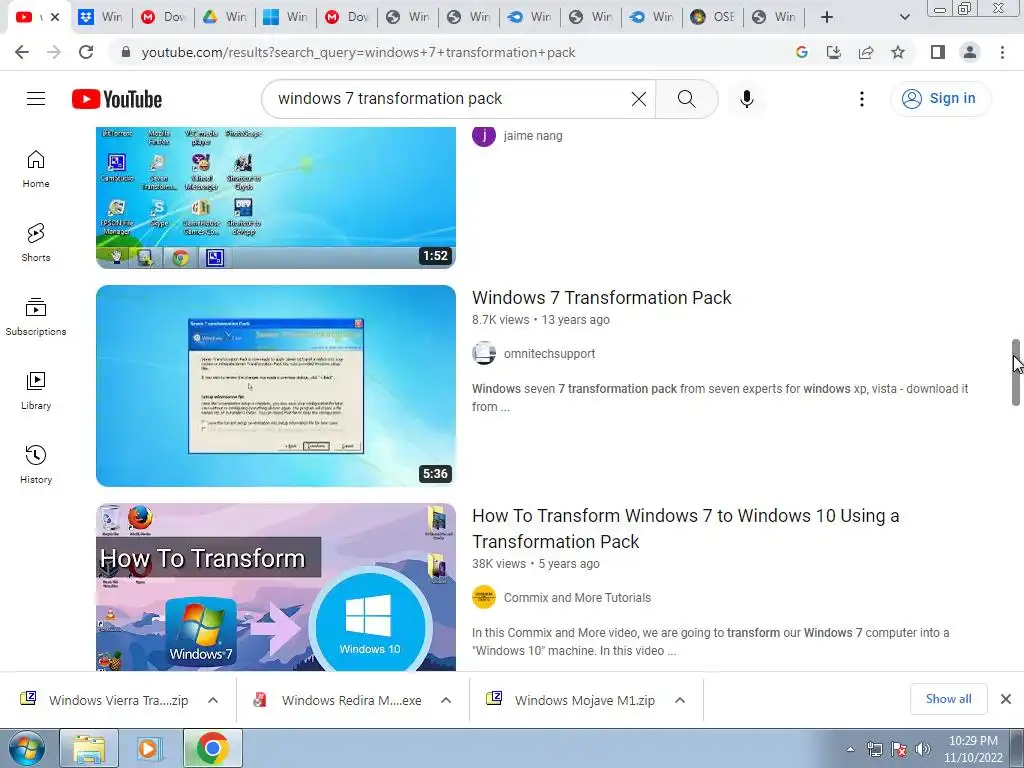This screenshot has width=1024, height=768.
Task: Open omnitechsupport channel name link
Action: [x=549, y=353]
